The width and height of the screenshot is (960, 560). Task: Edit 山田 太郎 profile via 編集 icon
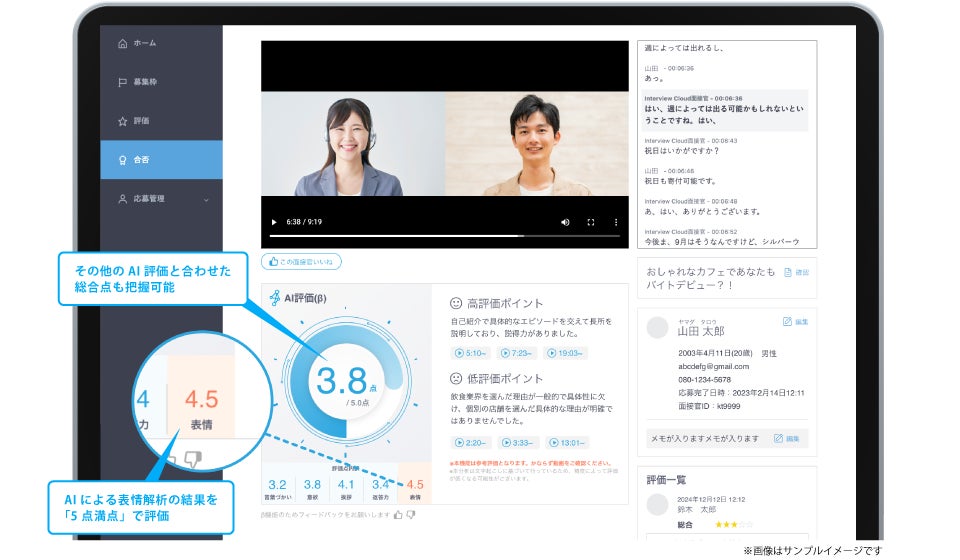click(x=795, y=322)
